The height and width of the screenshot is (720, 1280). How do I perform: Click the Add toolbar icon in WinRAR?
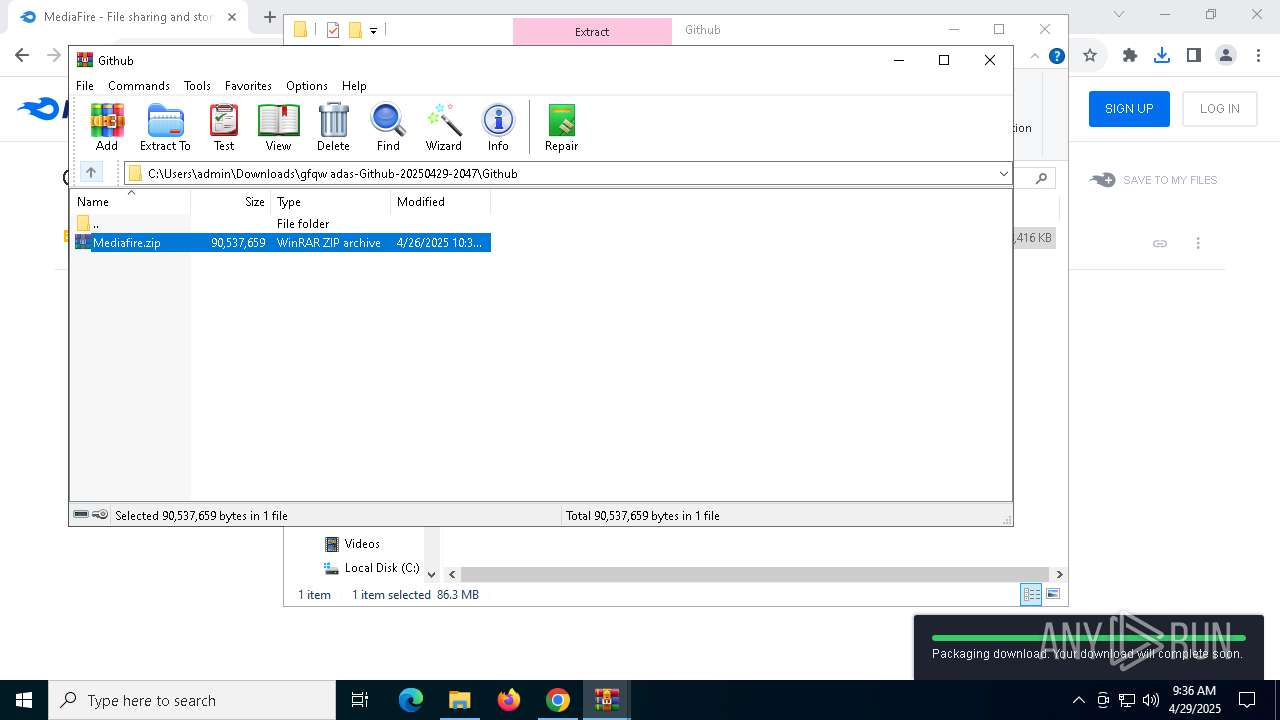point(107,127)
